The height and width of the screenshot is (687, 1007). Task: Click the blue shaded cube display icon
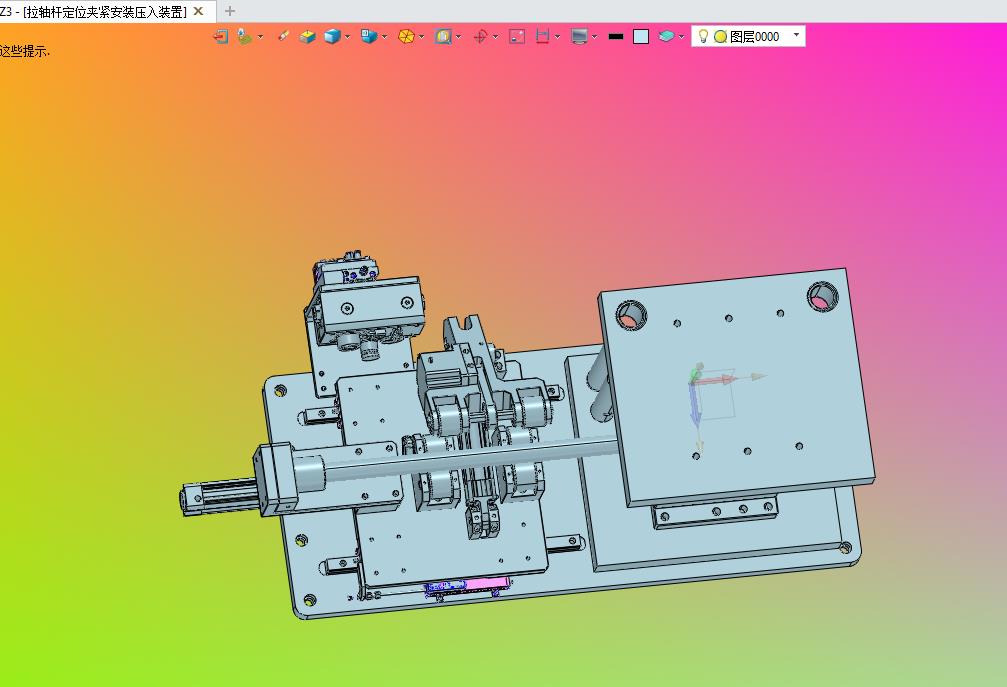click(x=331, y=37)
